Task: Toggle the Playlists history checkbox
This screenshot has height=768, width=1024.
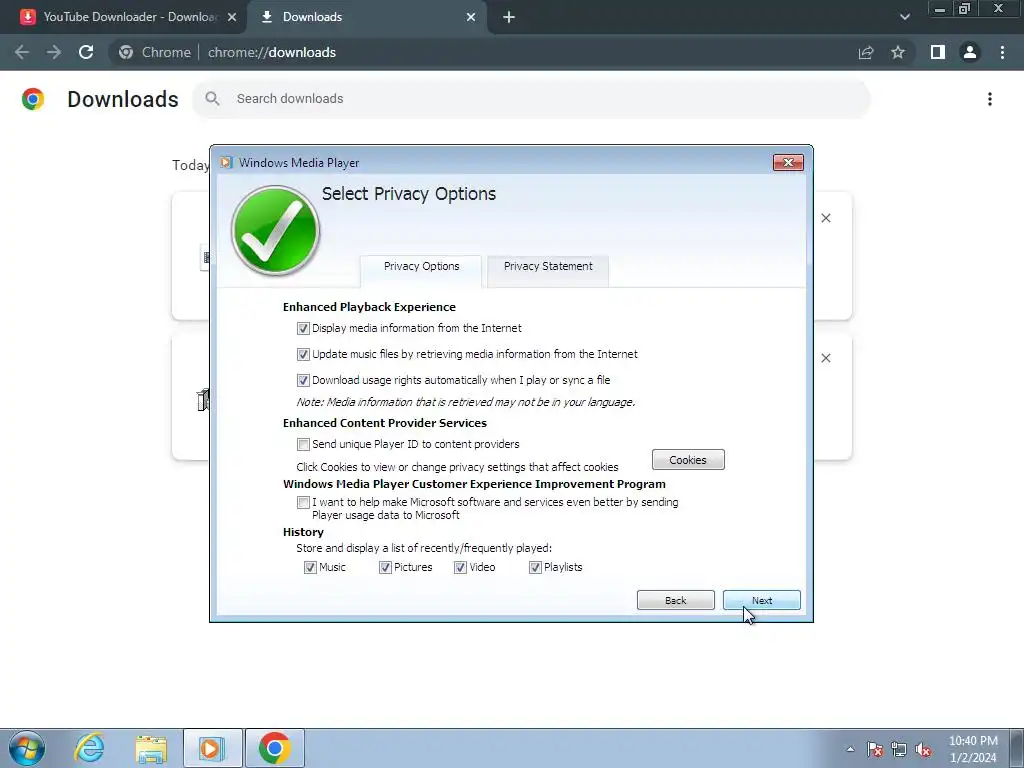Action: pyautogui.click(x=536, y=568)
